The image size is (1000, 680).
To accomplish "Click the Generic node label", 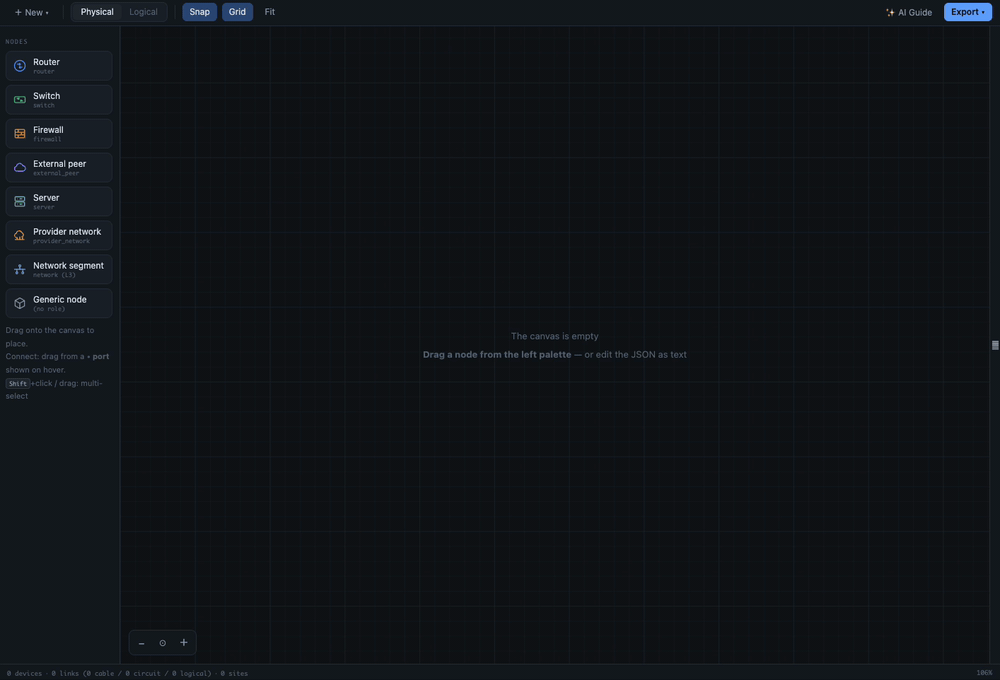I will tap(59, 299).
